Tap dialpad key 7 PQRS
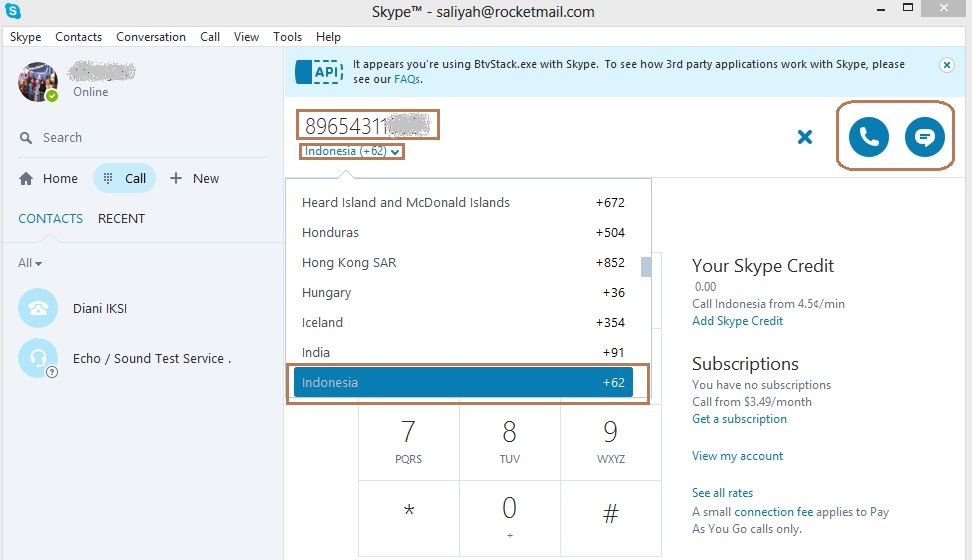 point(409,442)
